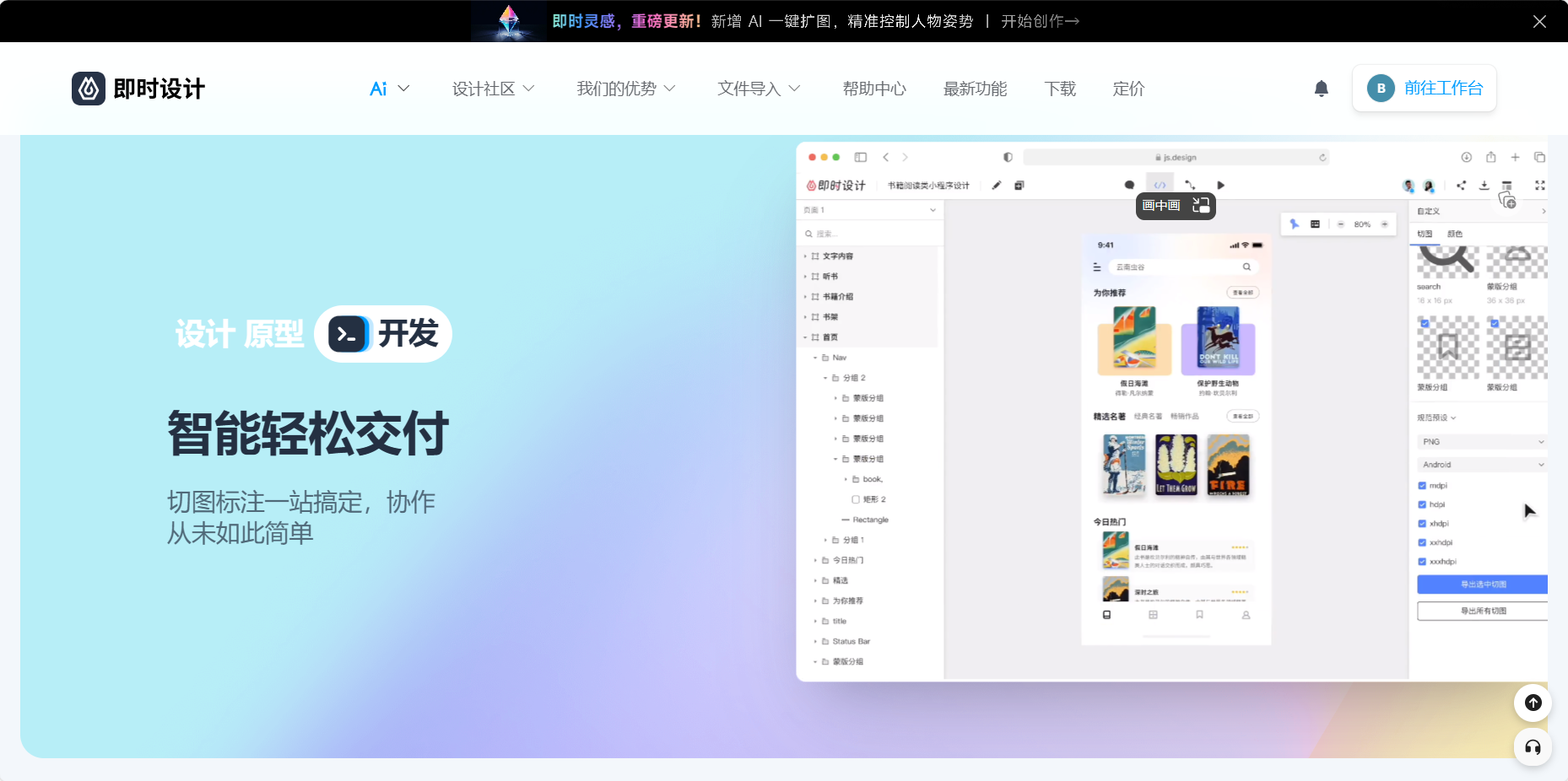This screenshot has width=1568, height=781.
Task: Click the 设计 heading tab
Action: click(x=205, y=334)
